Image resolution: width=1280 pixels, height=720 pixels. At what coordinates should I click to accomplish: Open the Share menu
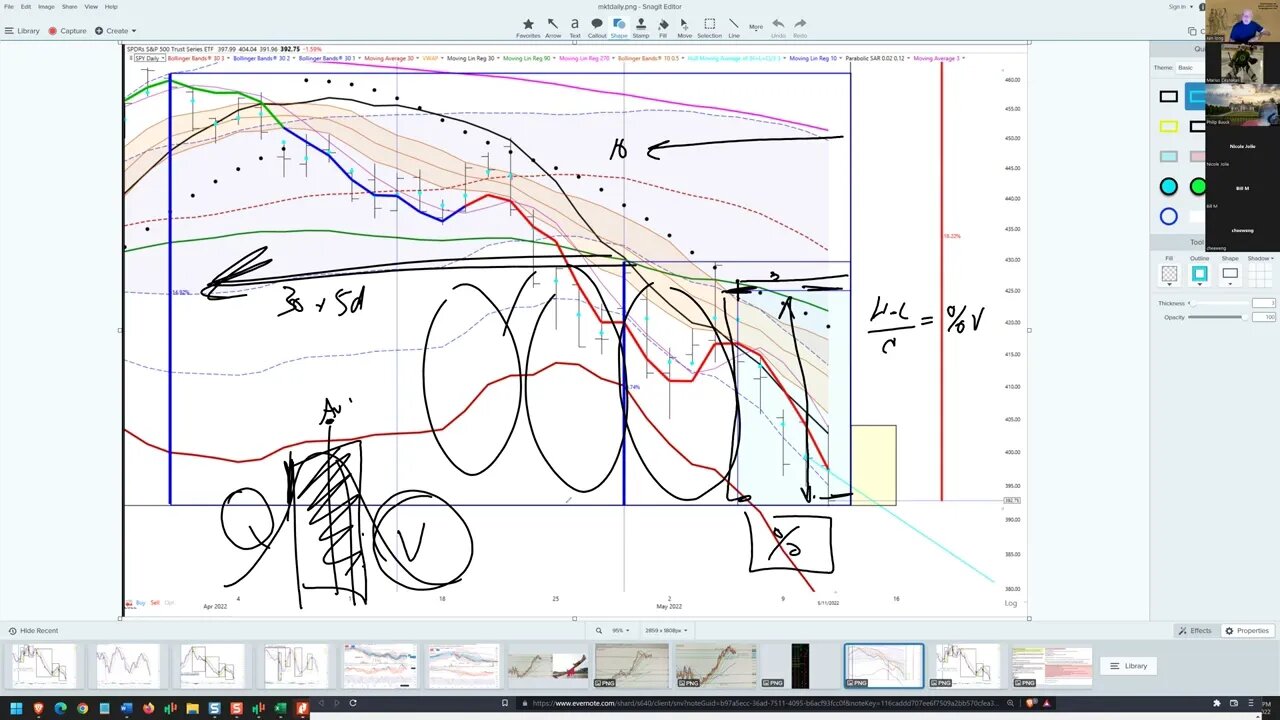coord(69,6)
